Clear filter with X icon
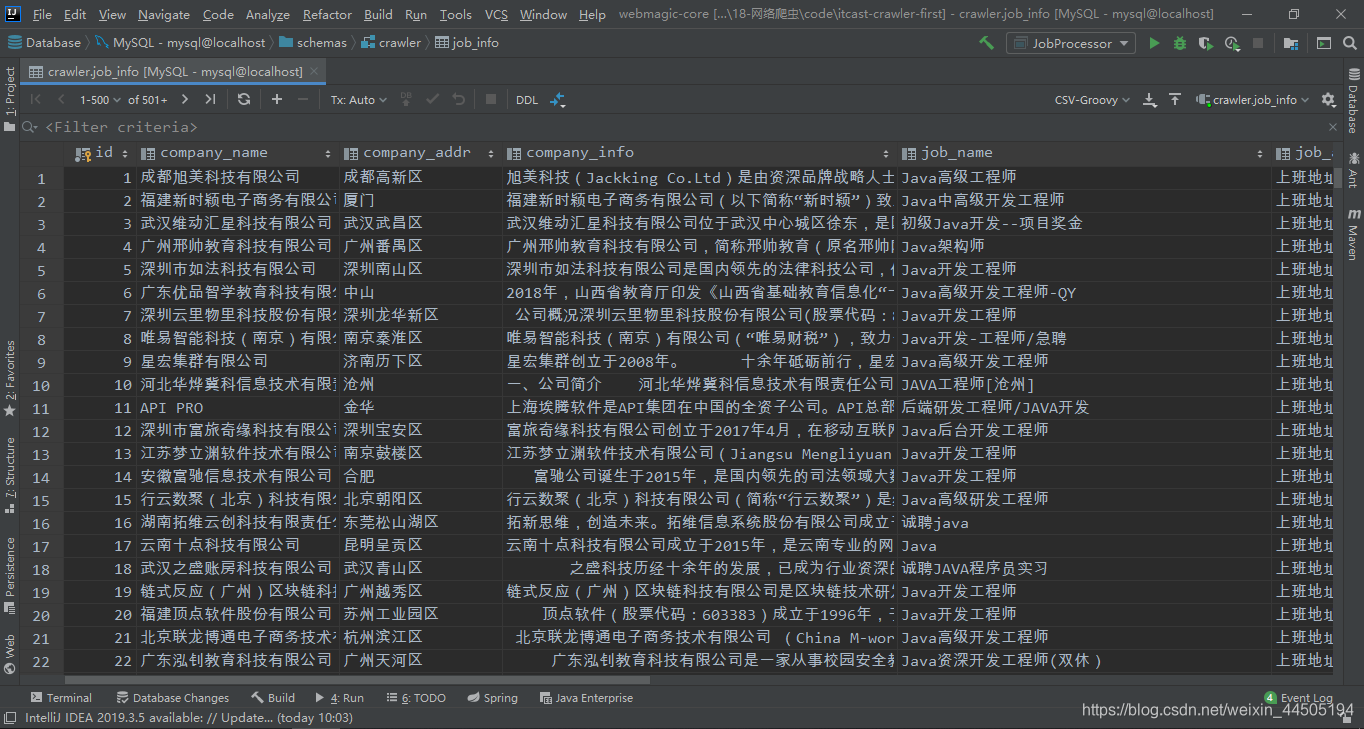Viewport: 1364px width, 729px height. [x=1332, y=127]
